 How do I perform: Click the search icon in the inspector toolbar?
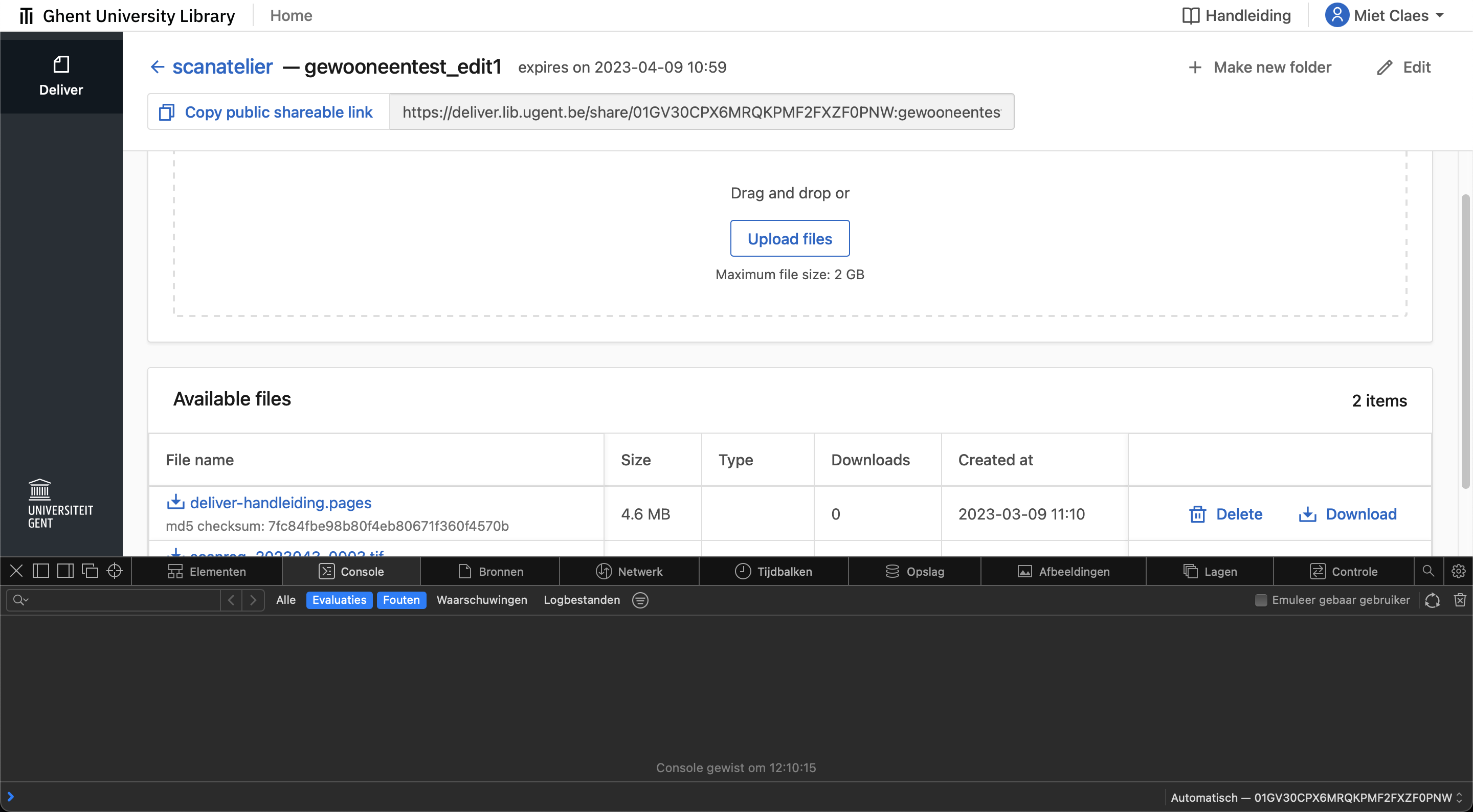(1428, 571)
